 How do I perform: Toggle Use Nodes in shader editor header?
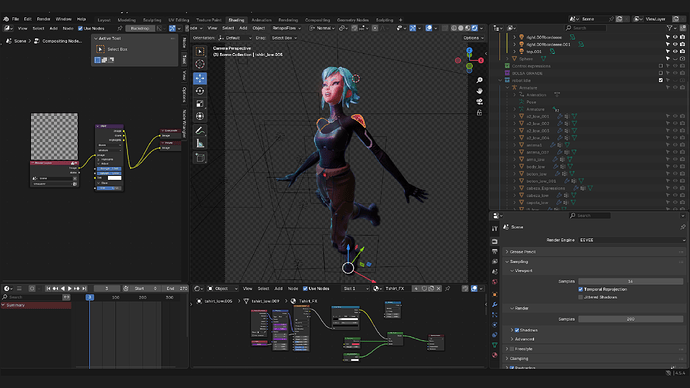tap(305, 289)
